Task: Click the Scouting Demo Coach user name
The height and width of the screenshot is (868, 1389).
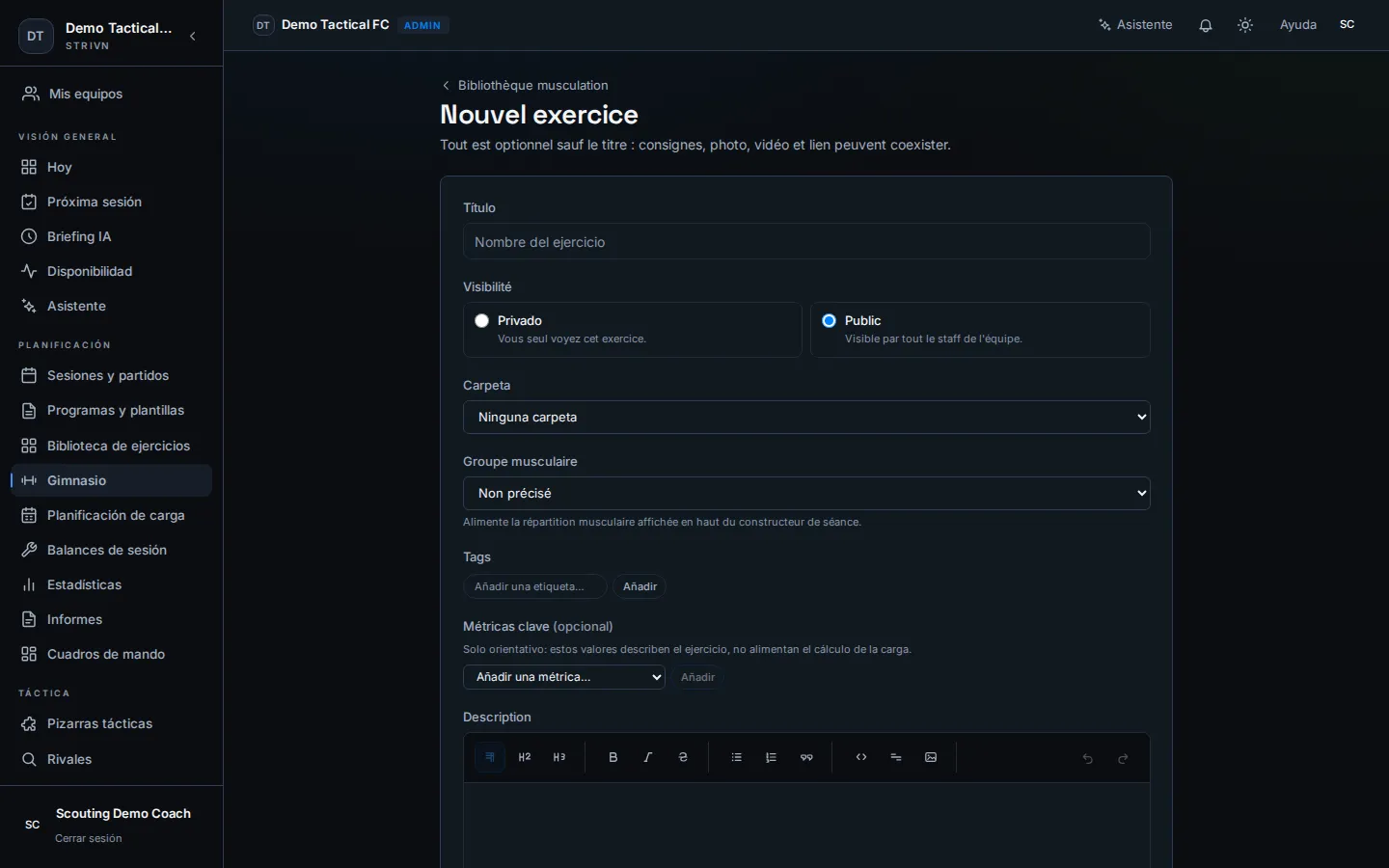Action: 123,814
